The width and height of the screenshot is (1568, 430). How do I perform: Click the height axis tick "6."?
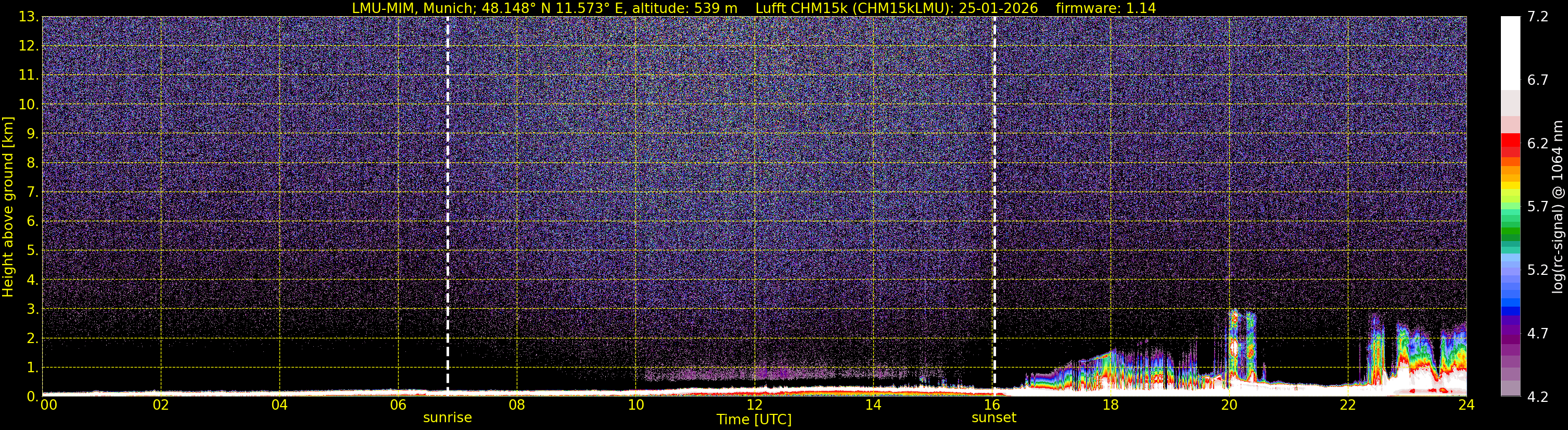coord(33,222)
